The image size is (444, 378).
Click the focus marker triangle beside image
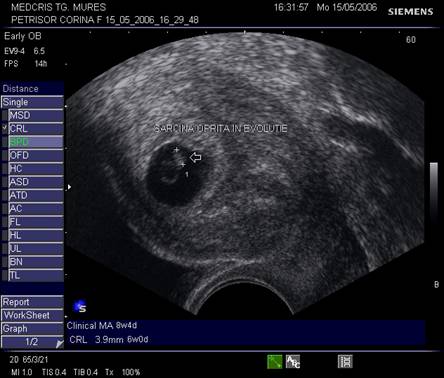(69, 187)
